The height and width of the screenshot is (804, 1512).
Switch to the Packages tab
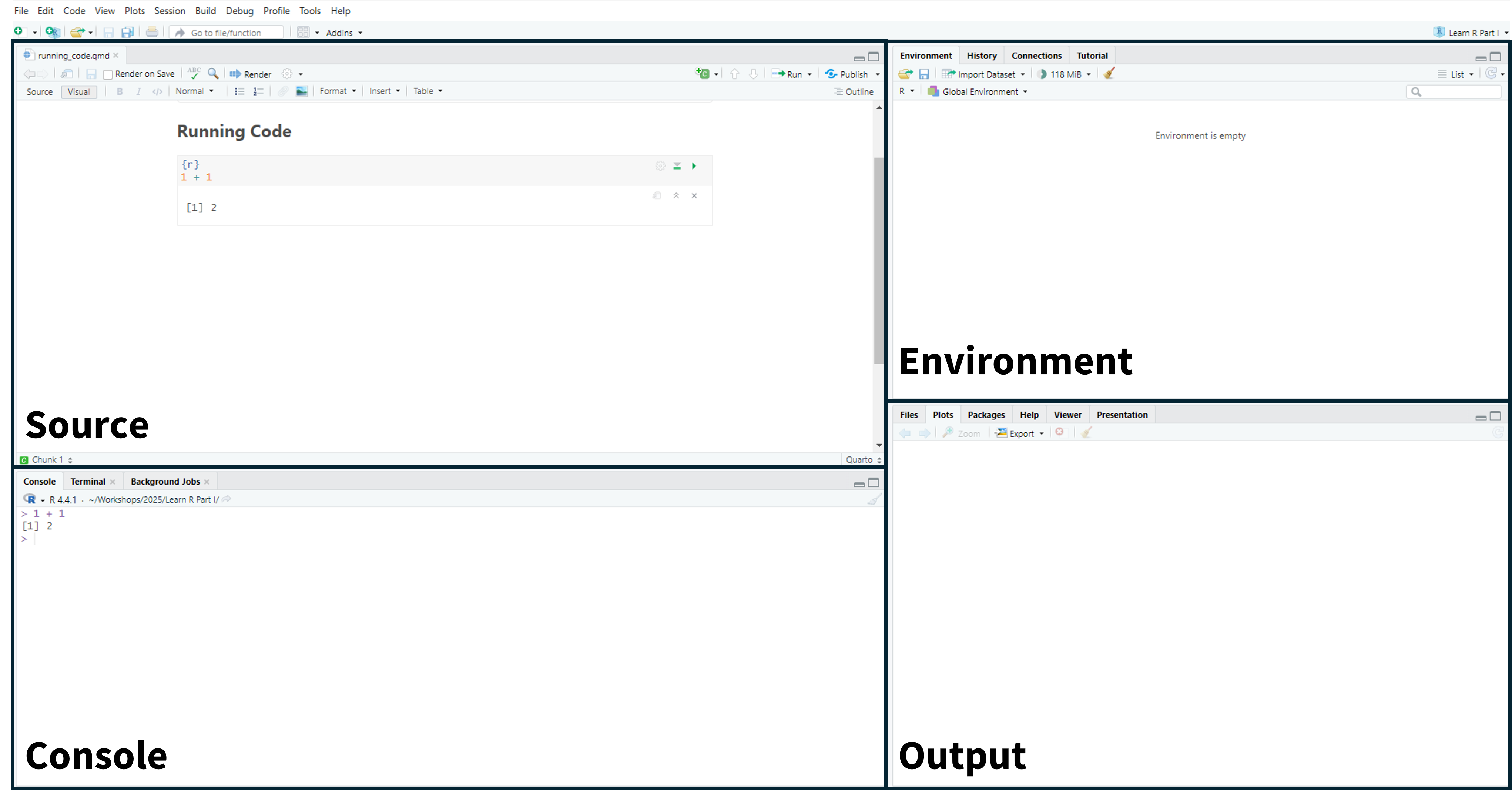point(986,415)
